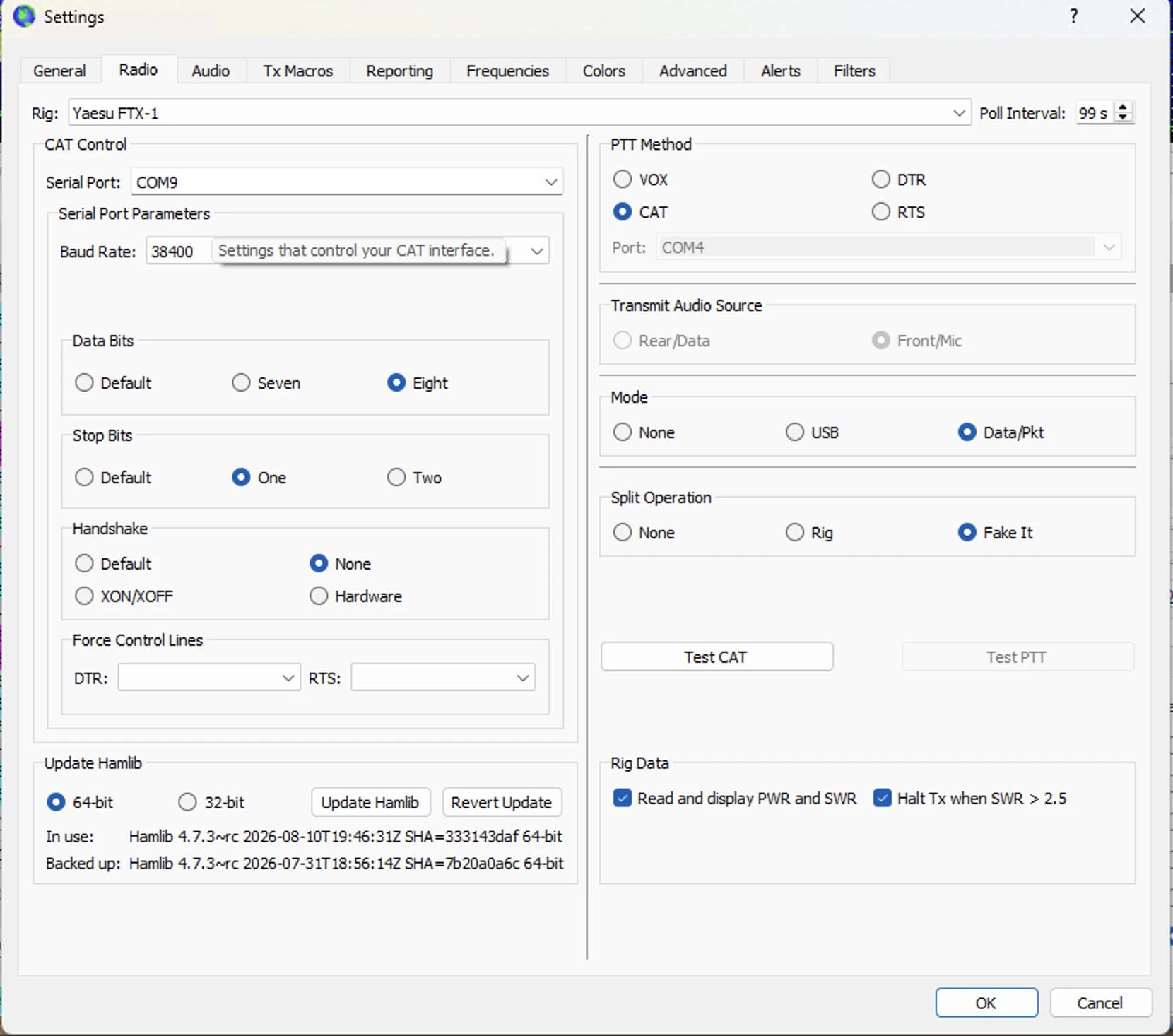
Task: Select XON/XOFF handshake
Action: click(124, 596)
